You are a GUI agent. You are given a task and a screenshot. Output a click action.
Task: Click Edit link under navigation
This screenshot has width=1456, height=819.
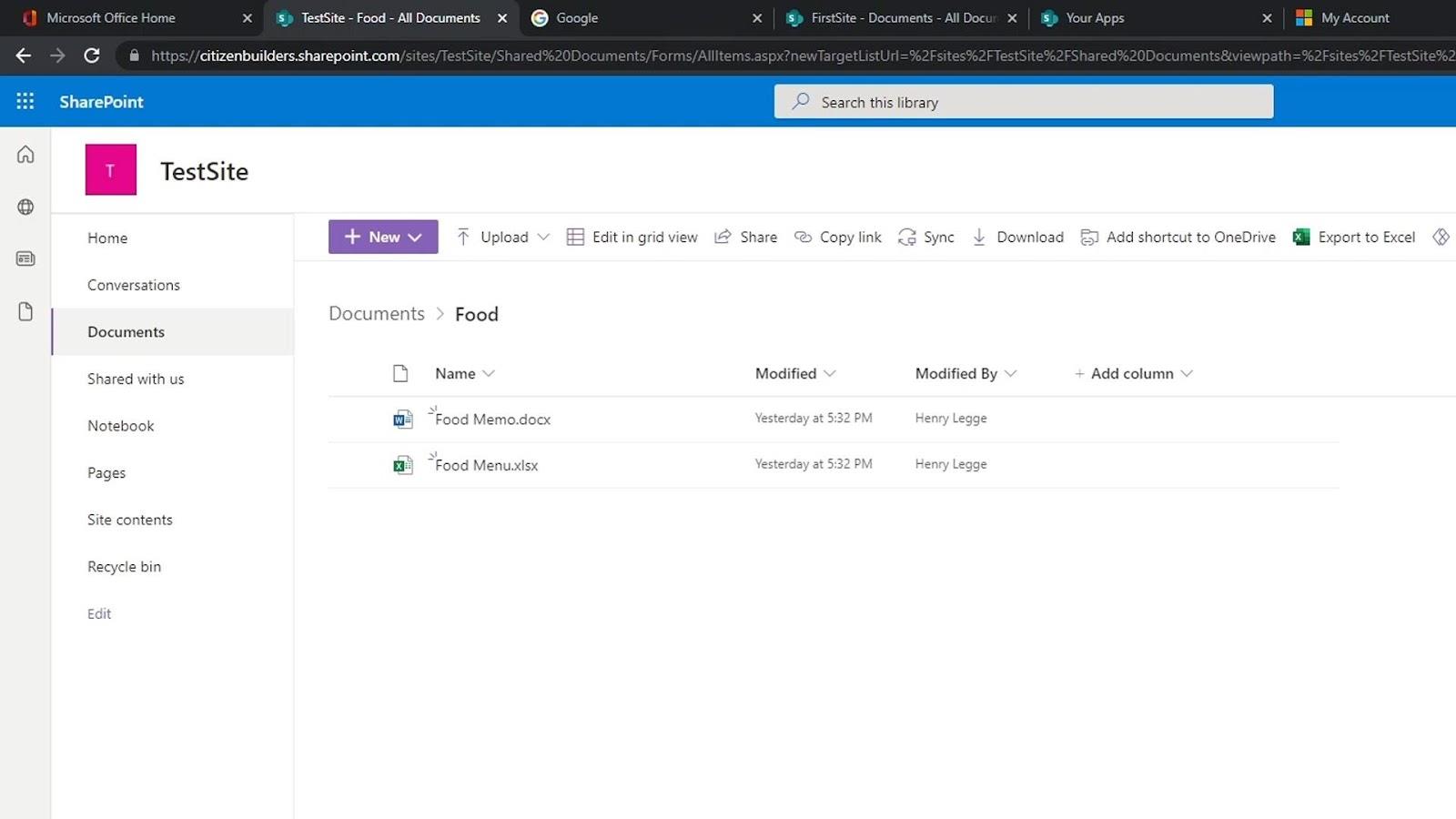99,614
